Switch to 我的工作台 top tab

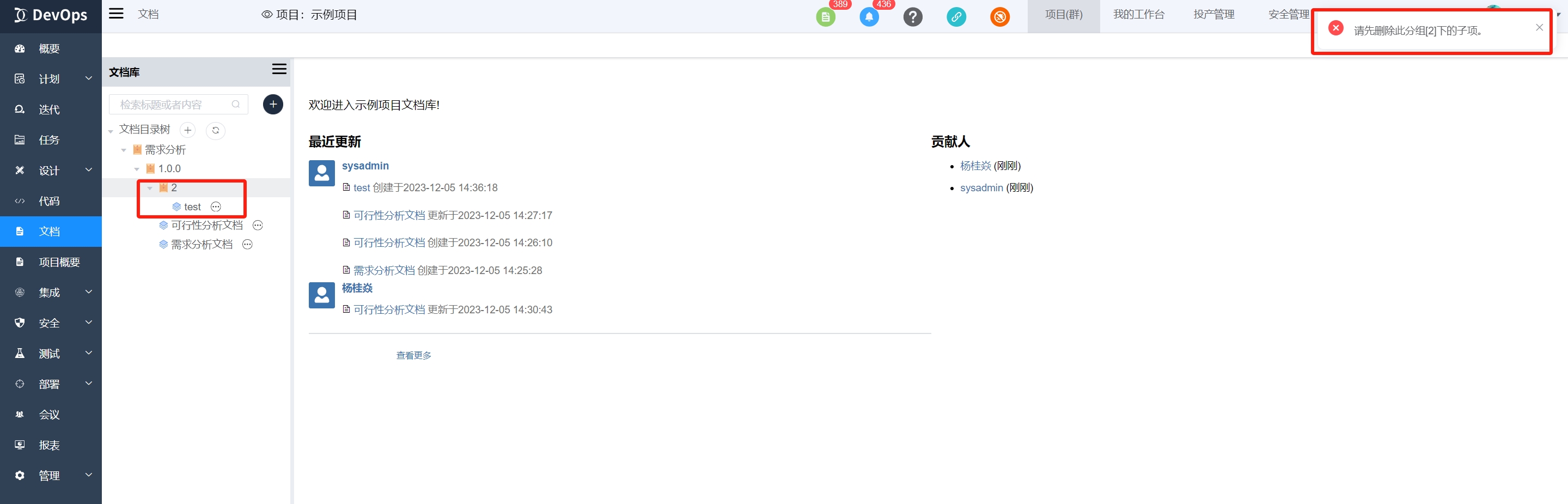coord(1138,15)
